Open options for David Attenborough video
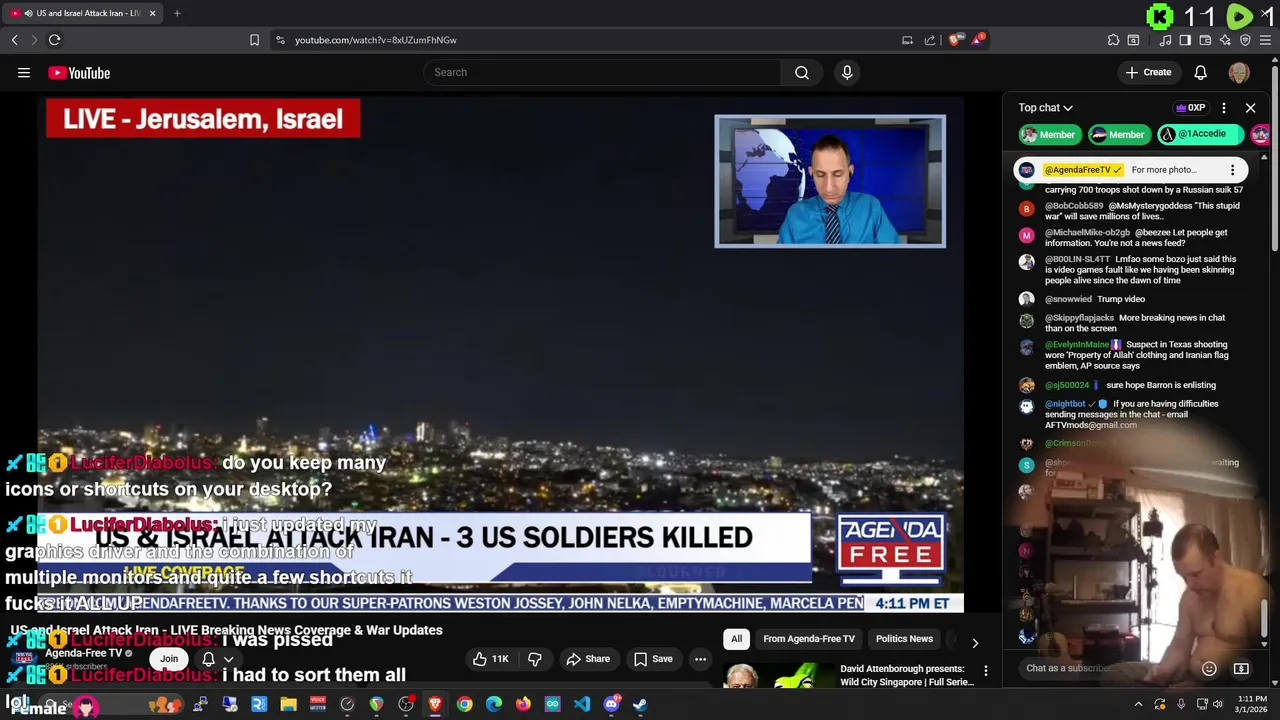This screenshot has height=720, width=1280. tap(985, 671)
